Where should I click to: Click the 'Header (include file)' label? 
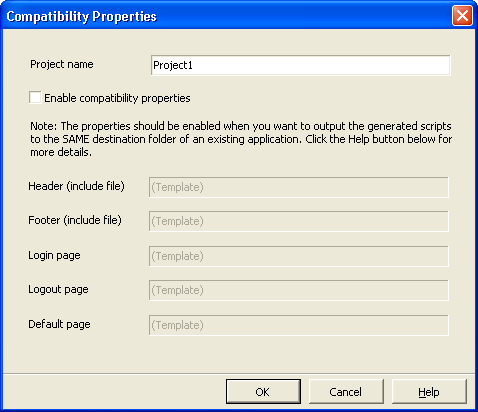[76, 186]
